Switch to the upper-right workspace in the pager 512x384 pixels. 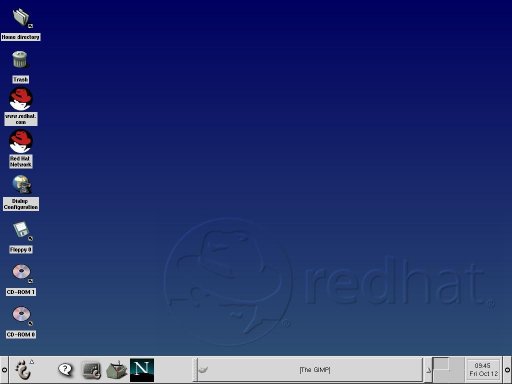point(456,364)
